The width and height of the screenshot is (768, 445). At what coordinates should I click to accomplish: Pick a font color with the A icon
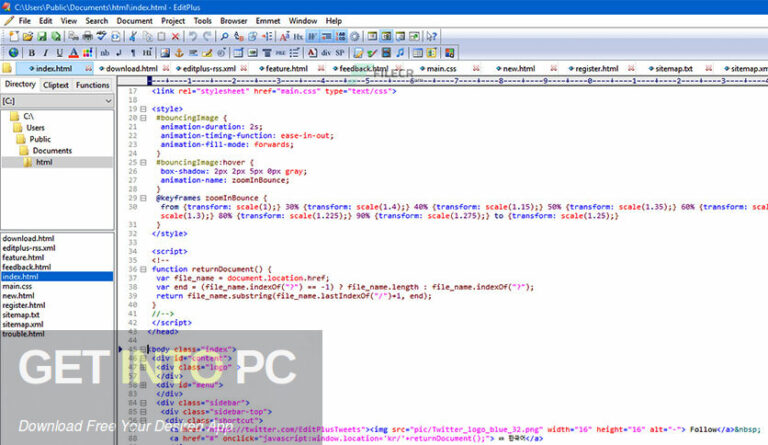[73, 52]
